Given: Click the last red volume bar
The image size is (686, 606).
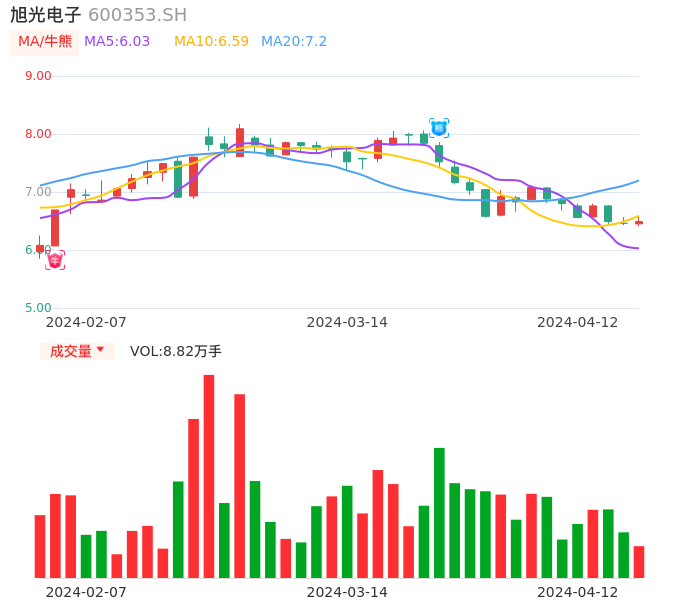Looking at the screenshot, I should pyautogui.click(x=639, y=562).
